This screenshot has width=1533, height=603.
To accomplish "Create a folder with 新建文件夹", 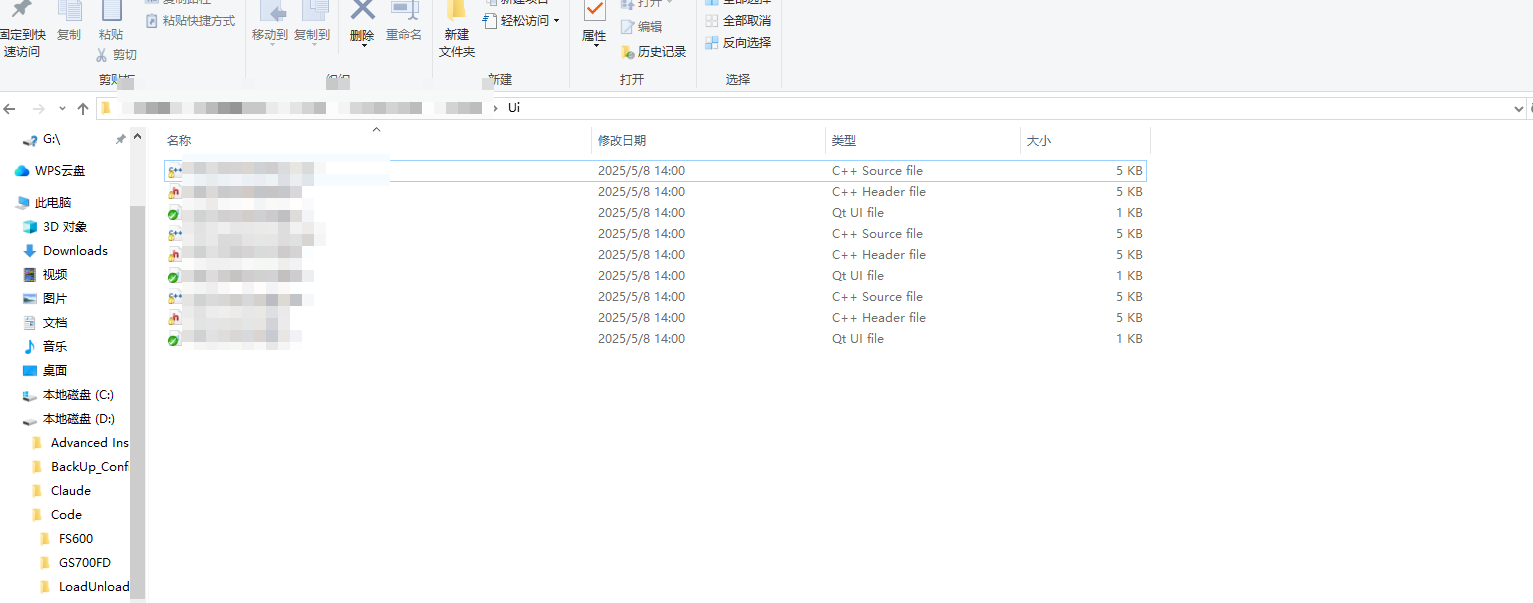I will (x=457, y=30).
